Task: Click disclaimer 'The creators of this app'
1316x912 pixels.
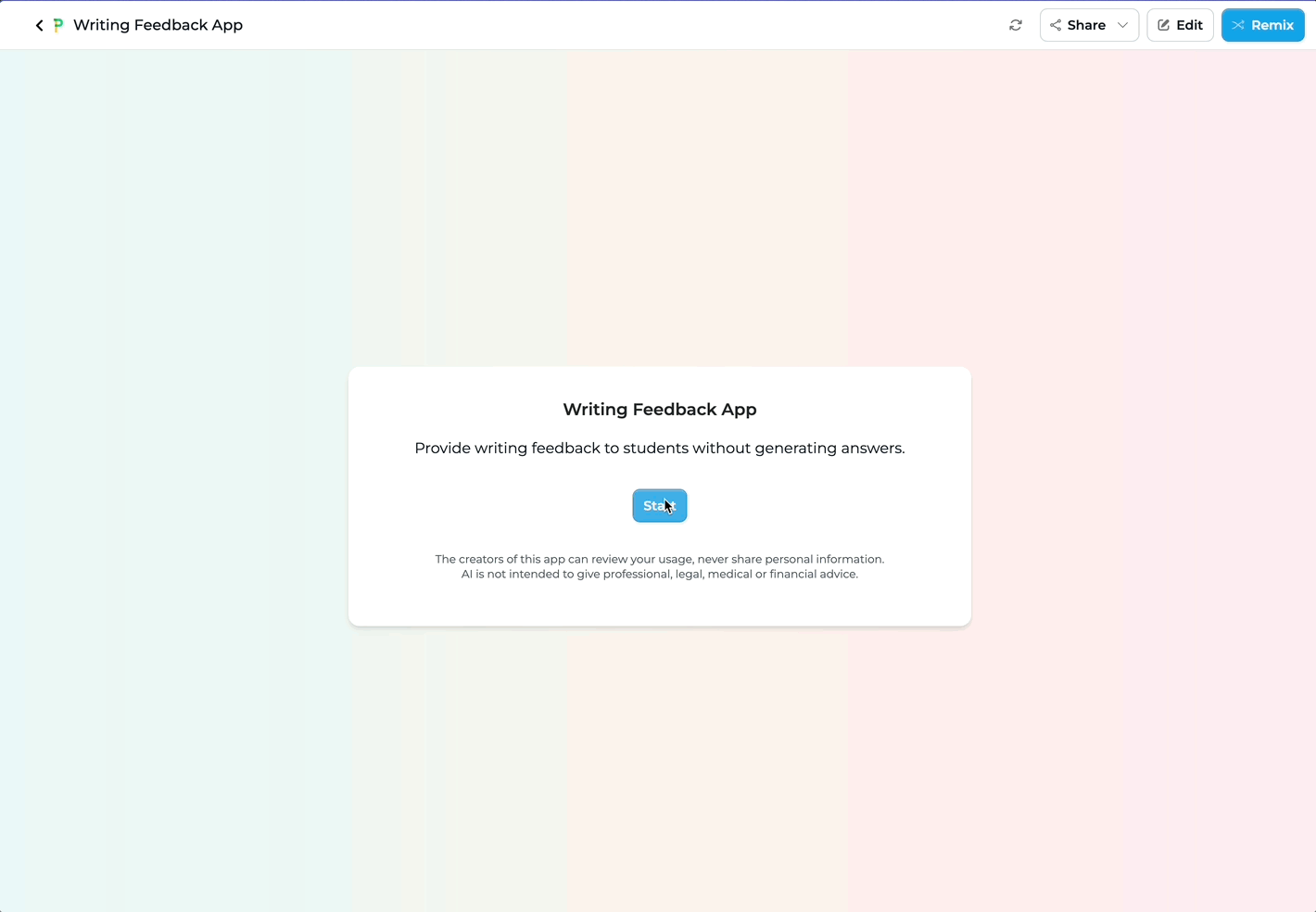Action: point(500,559)
